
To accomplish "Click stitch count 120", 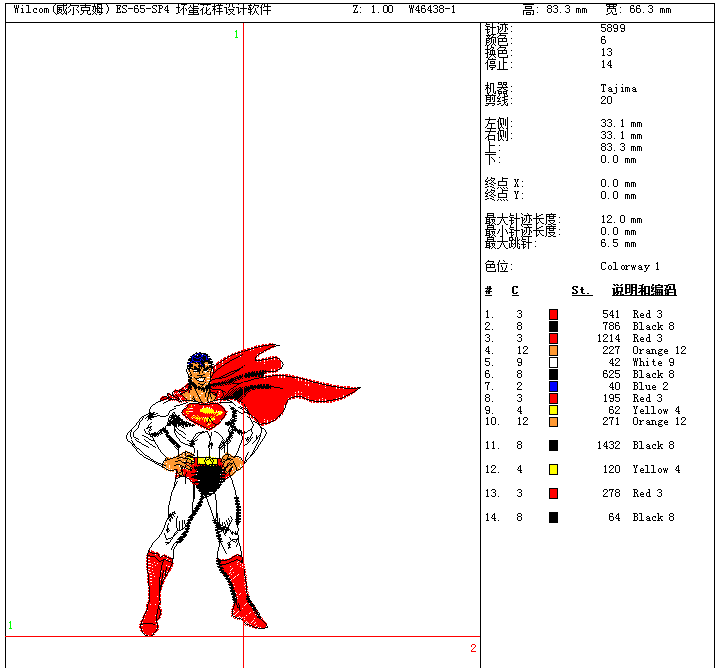I will (611, 470).
